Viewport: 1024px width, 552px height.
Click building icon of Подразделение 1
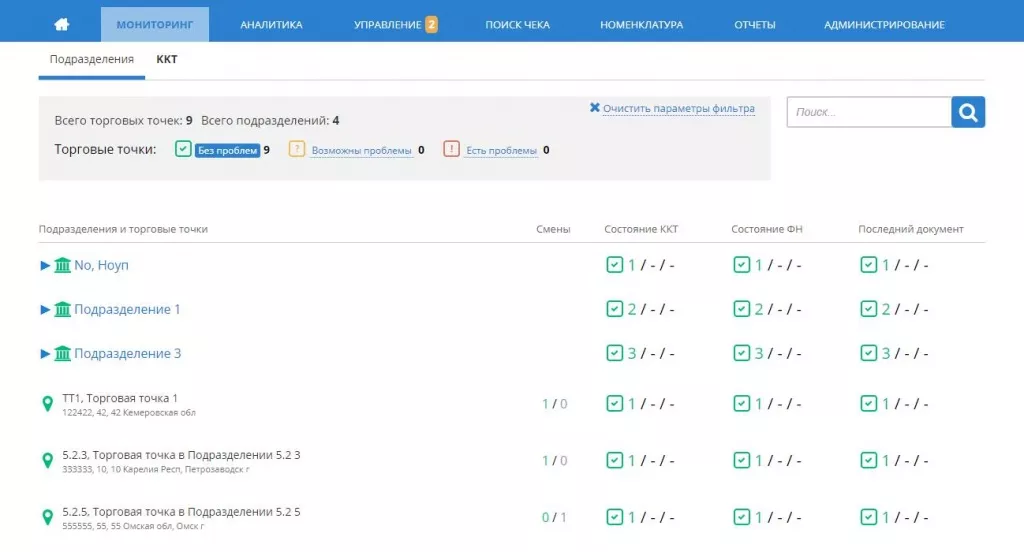point(63,310)
